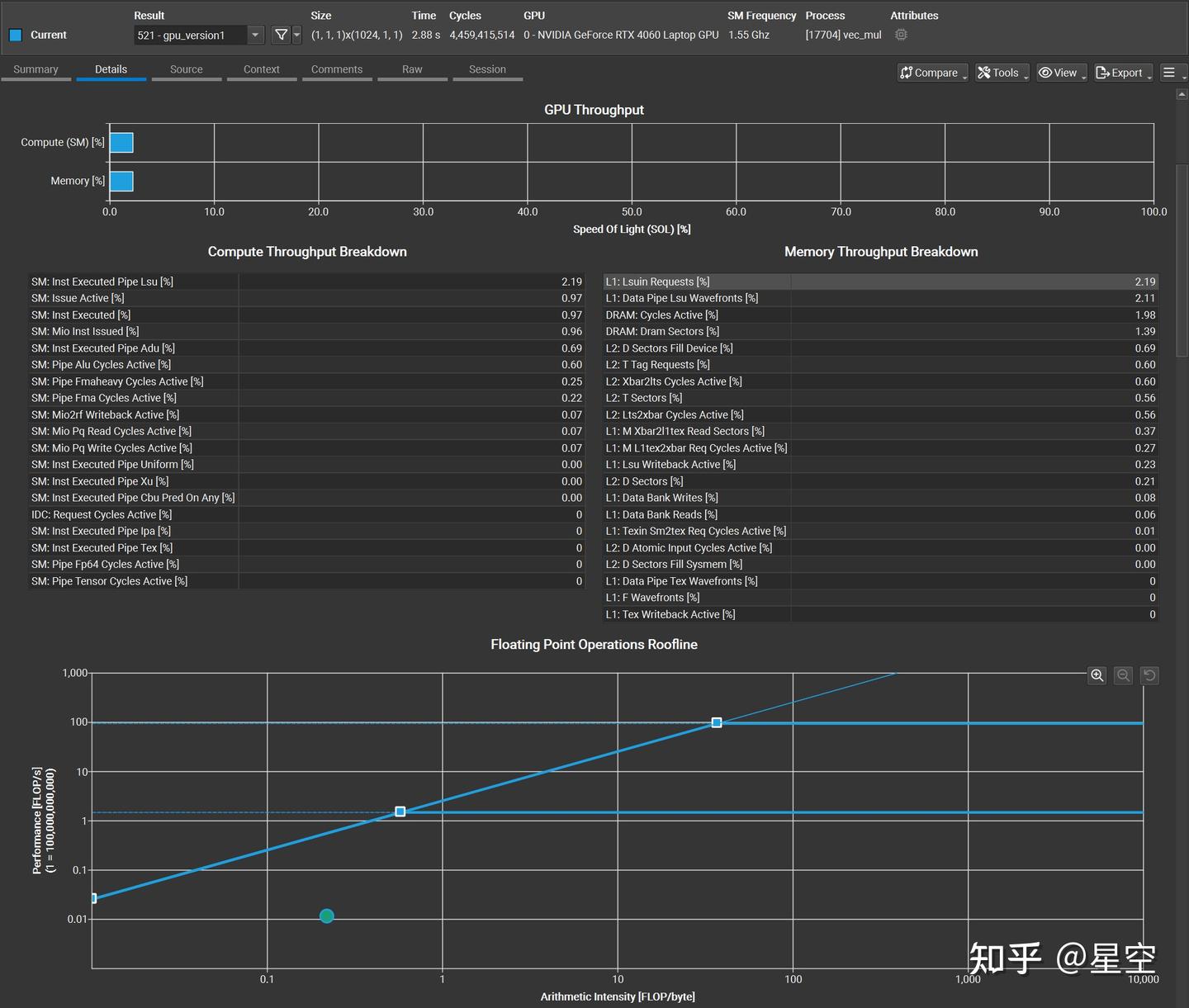This screenshot has height=1008, width=1189.
Task: Switch to the Summary tab
Action: tap(36, 69)
